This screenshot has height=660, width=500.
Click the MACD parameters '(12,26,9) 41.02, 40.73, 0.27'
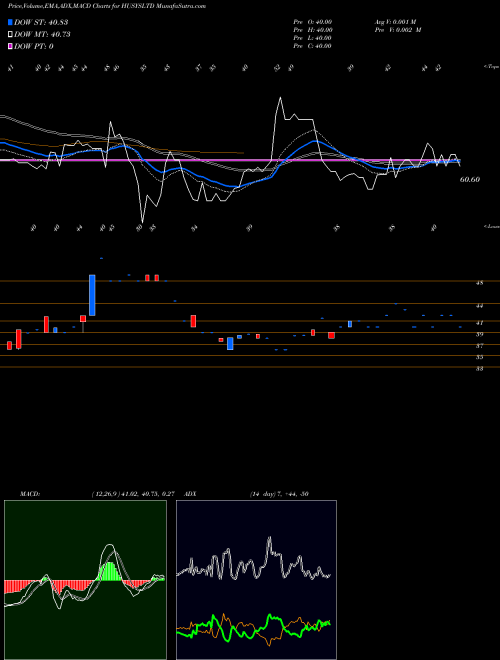133,494
